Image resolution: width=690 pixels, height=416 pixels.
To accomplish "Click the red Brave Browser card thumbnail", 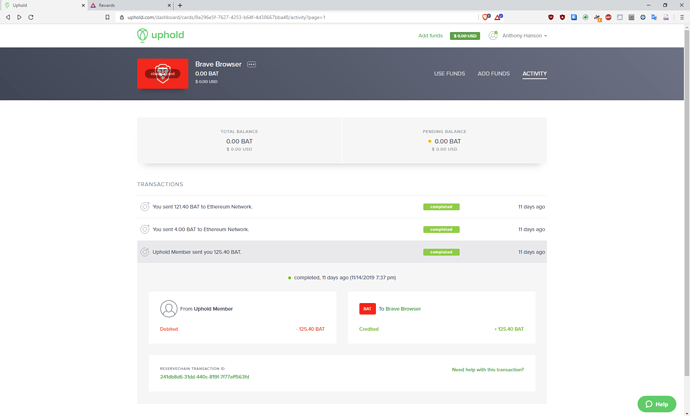I will (162, 74).
